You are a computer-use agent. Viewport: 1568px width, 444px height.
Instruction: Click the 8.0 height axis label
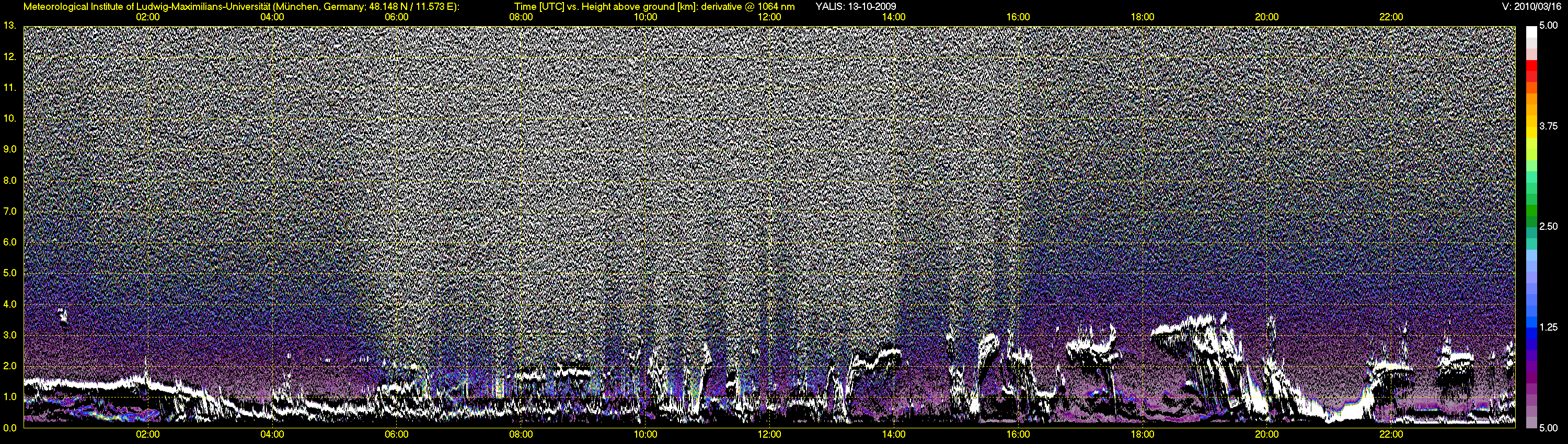[10, 180]
